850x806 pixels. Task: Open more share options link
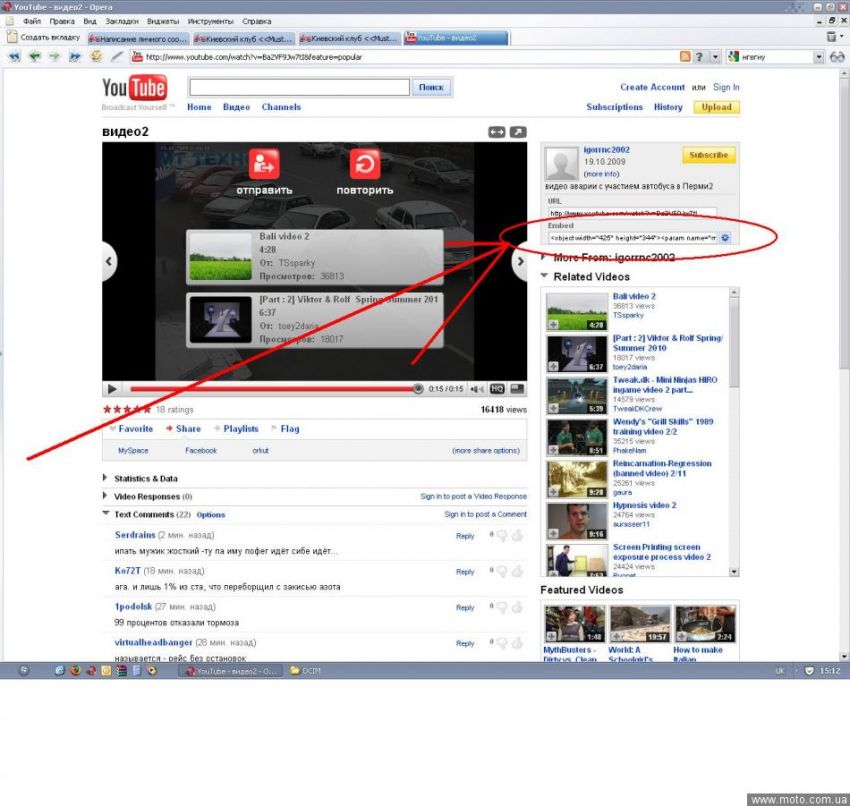486,450
